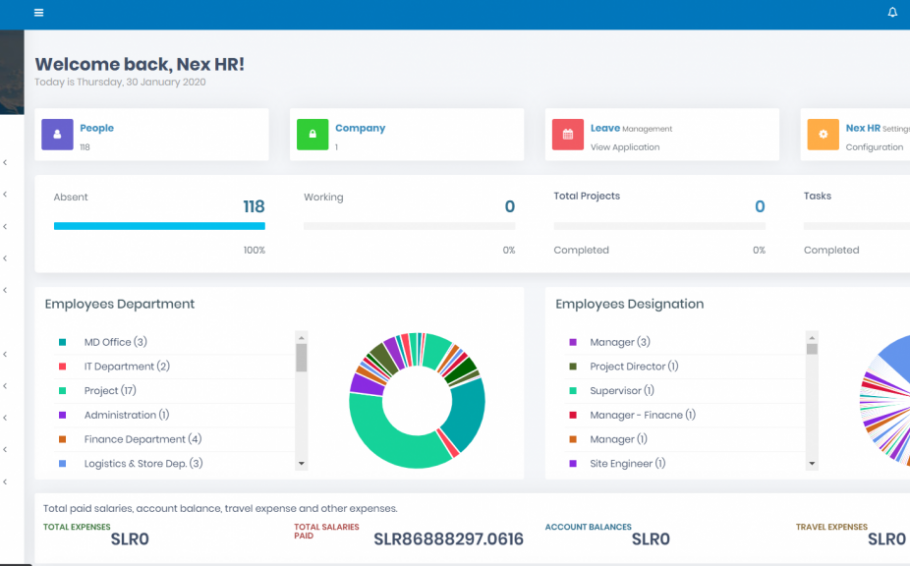Click the Total Expenses SLR0 value
Image resolution: width=910 pixels, height=566 pixels.
tap(130, 539)
